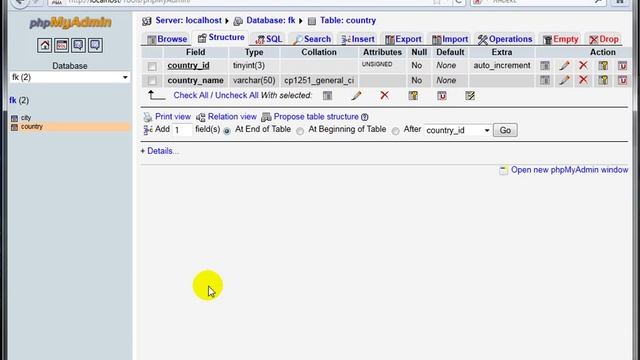Click the fk database link in sidebar

pos(13,100)
